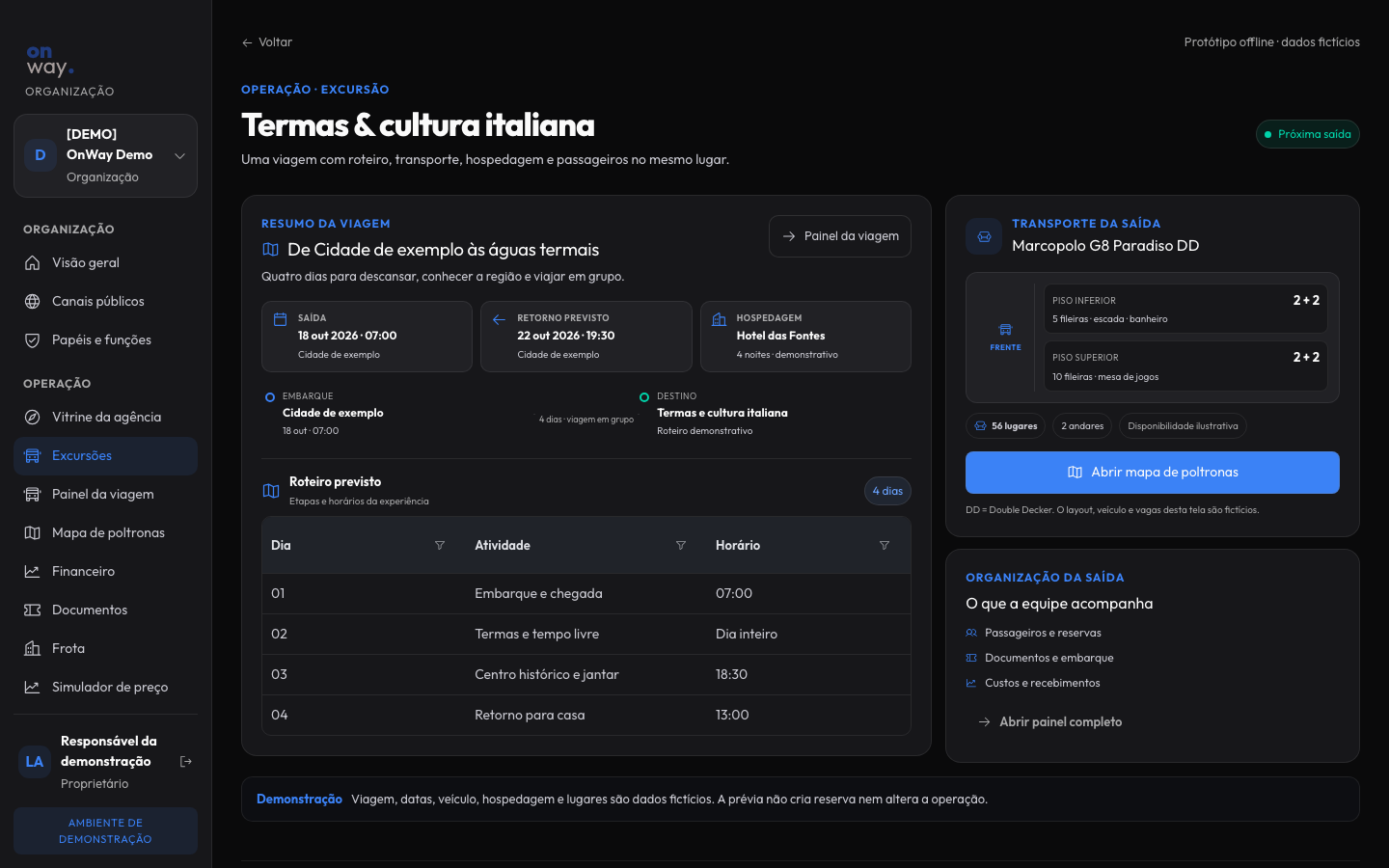Select the Custos e recebimentos item
Screen dimensions: 1389x868
pos(1033,683)
